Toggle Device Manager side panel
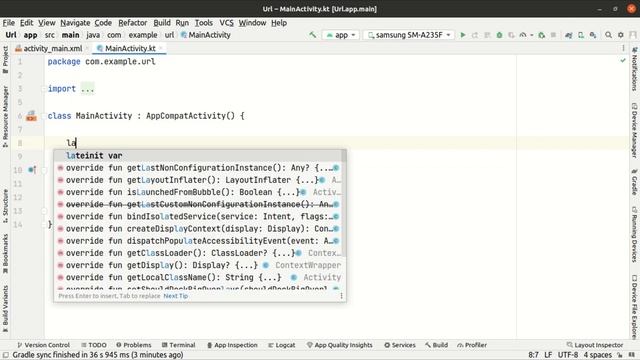The image size is (640, 360). click(634, 130)
